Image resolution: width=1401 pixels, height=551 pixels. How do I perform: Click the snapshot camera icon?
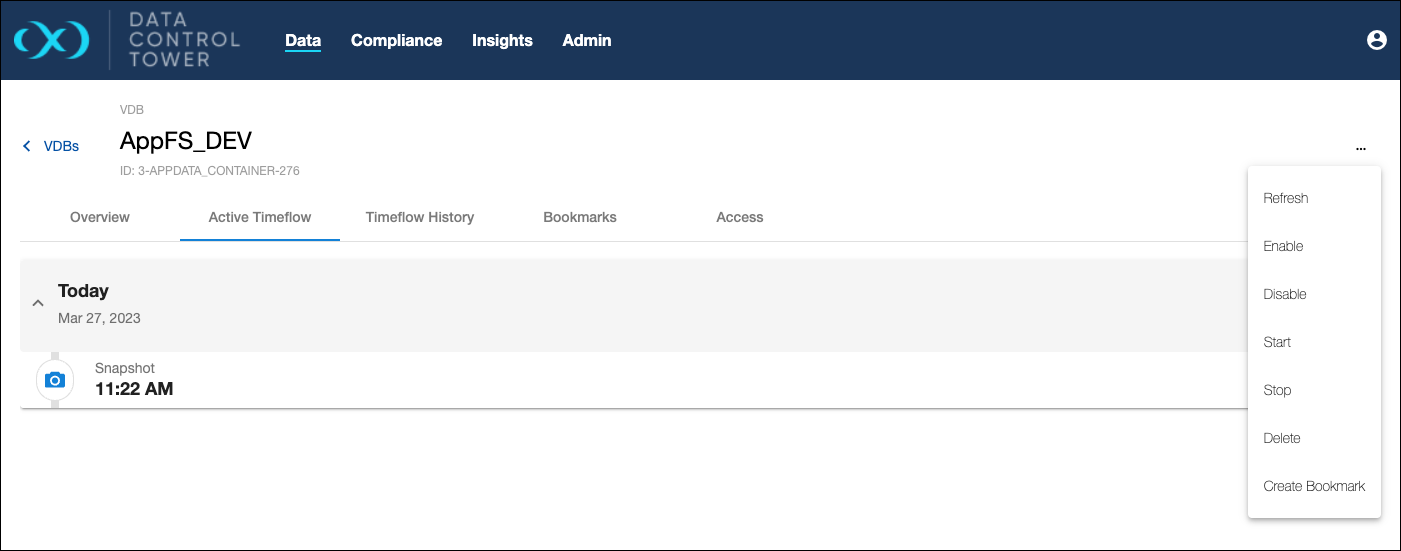[55, 380]
